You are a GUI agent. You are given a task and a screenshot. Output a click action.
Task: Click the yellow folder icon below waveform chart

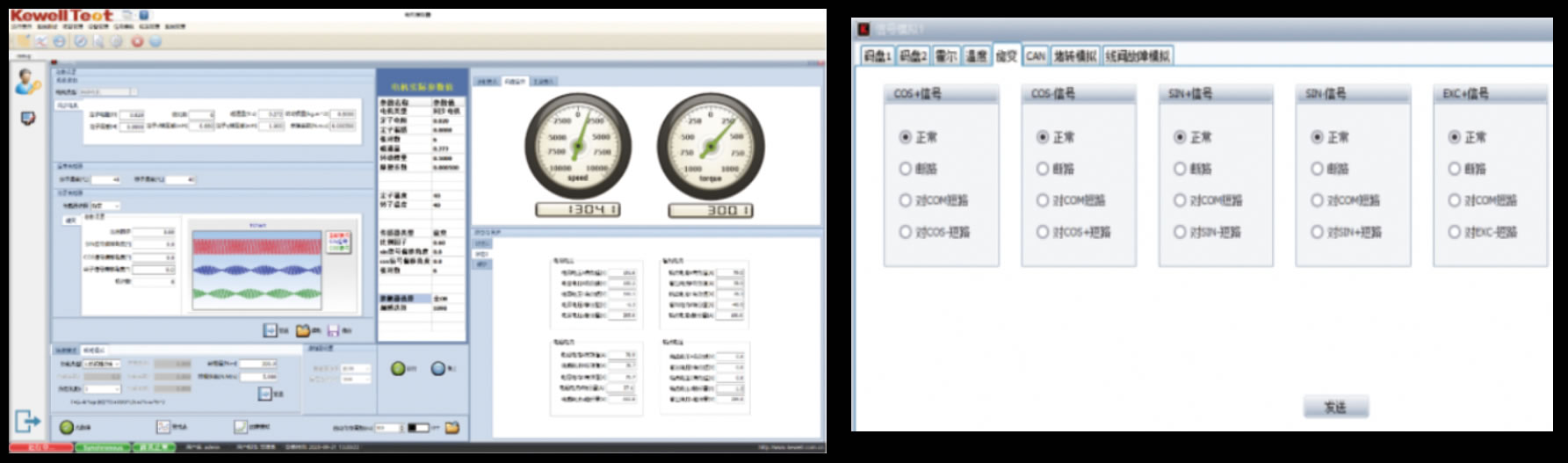(303, 330)
